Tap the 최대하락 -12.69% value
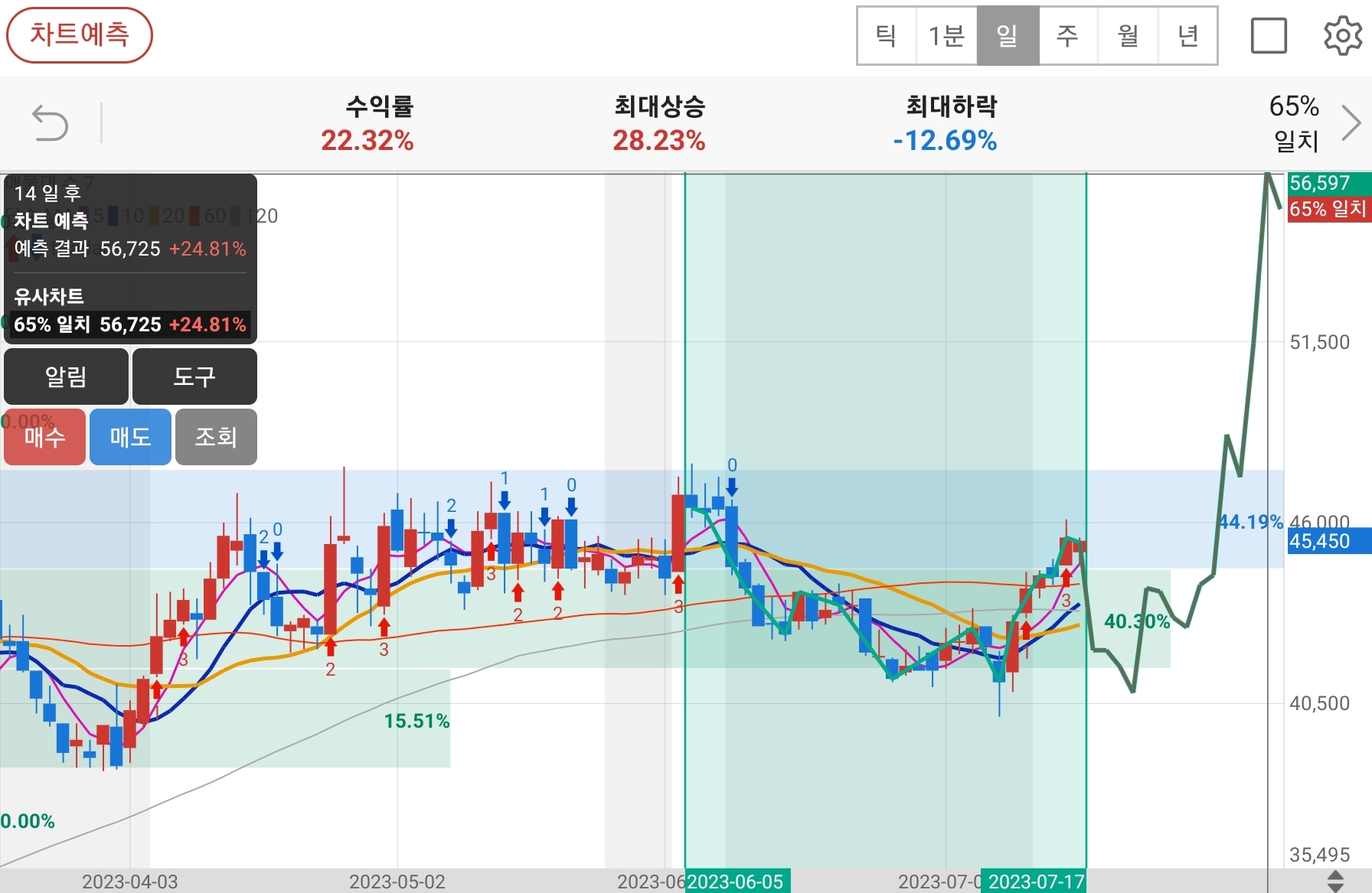Viewport: 1372px width, 893px height. tap(946, 141)
